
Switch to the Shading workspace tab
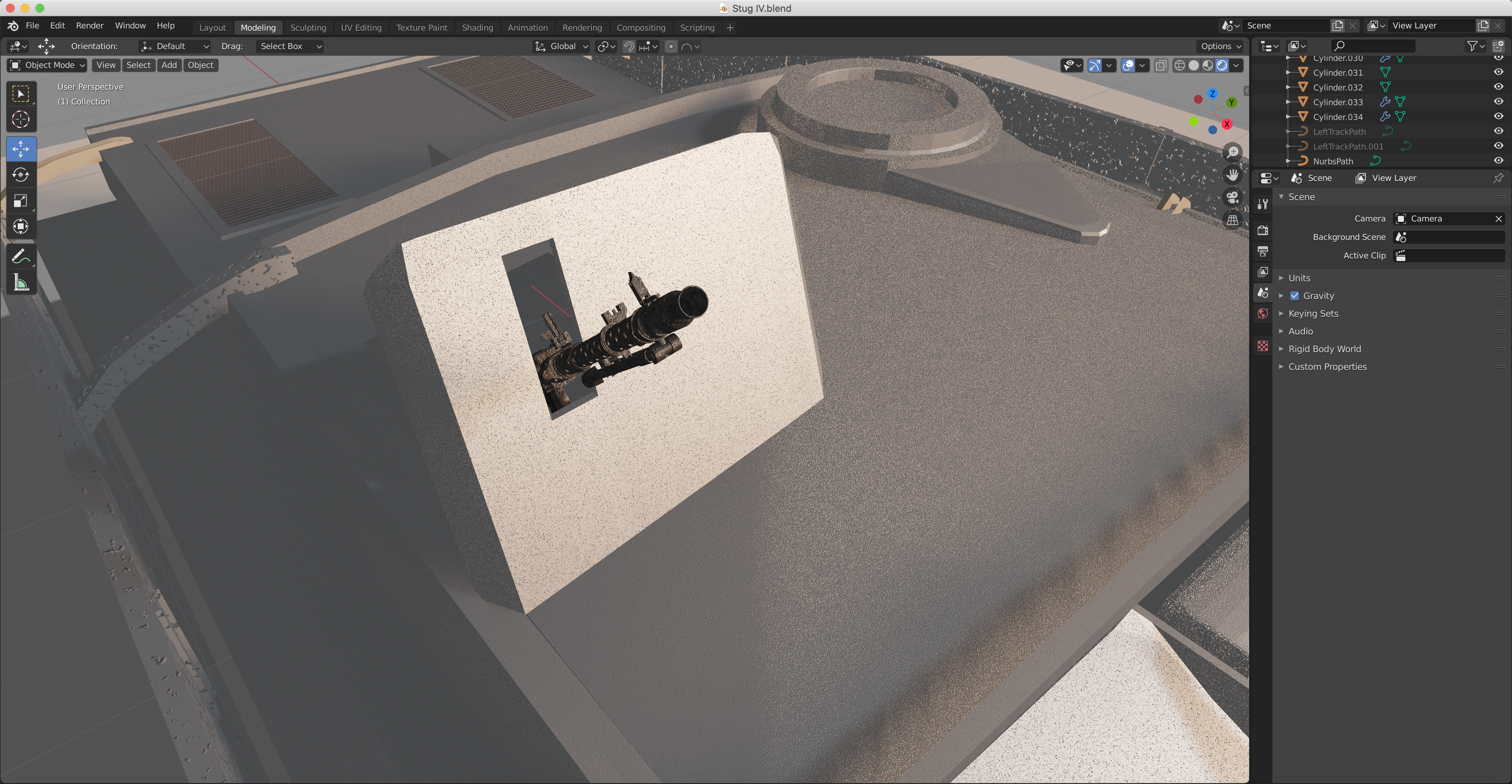[477, 27]
